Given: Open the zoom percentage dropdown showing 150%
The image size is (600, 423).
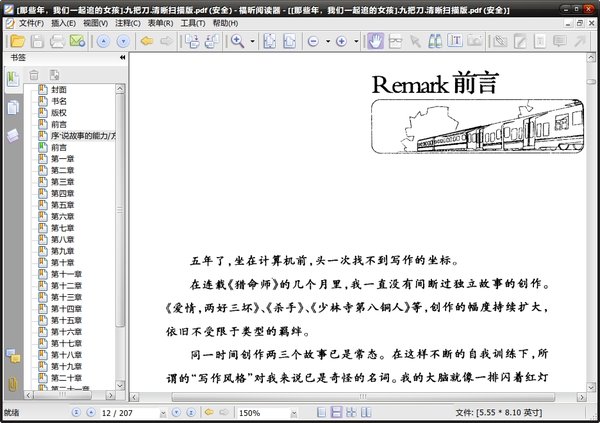Looking at the screenshot, I should coord(294,412).
